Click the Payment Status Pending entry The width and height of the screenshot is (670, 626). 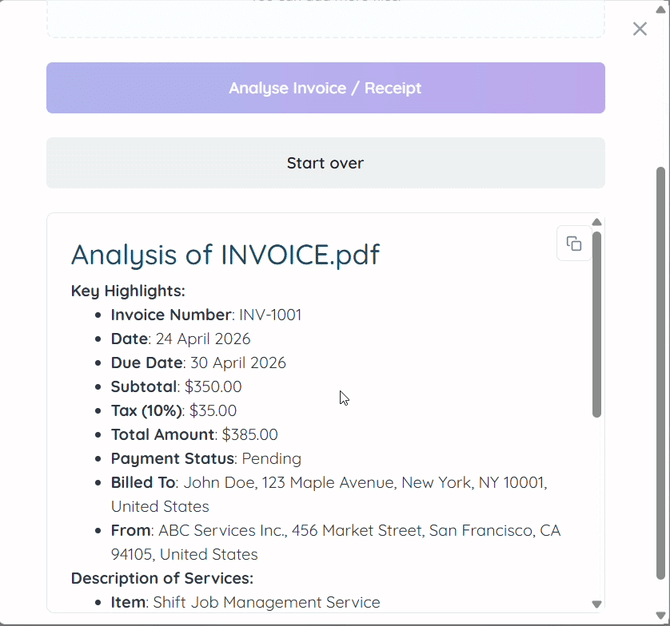pos(206,459)
